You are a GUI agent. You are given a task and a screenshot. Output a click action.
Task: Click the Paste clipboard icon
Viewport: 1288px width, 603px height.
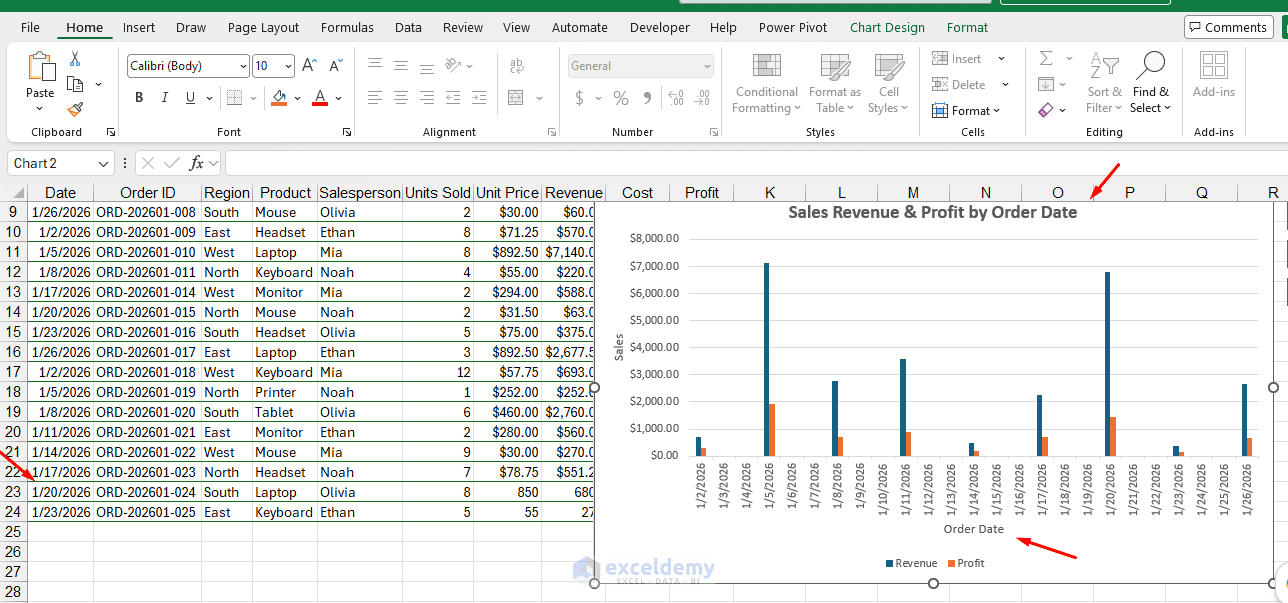coord(41,67)
